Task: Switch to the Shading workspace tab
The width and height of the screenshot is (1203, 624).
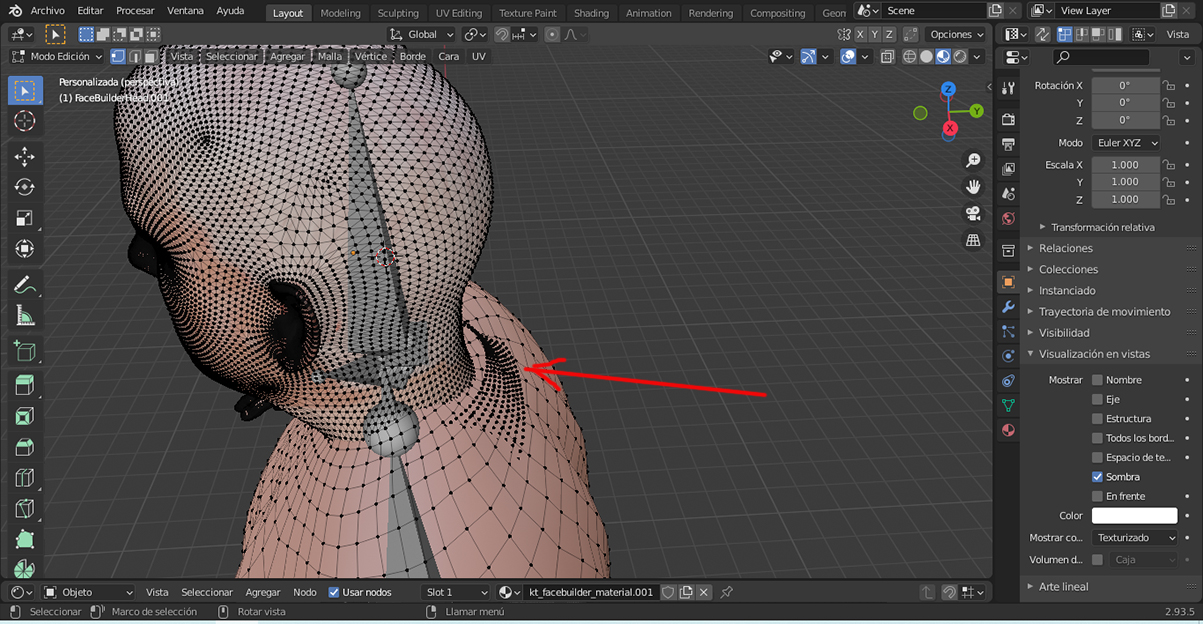Action: 591,13
